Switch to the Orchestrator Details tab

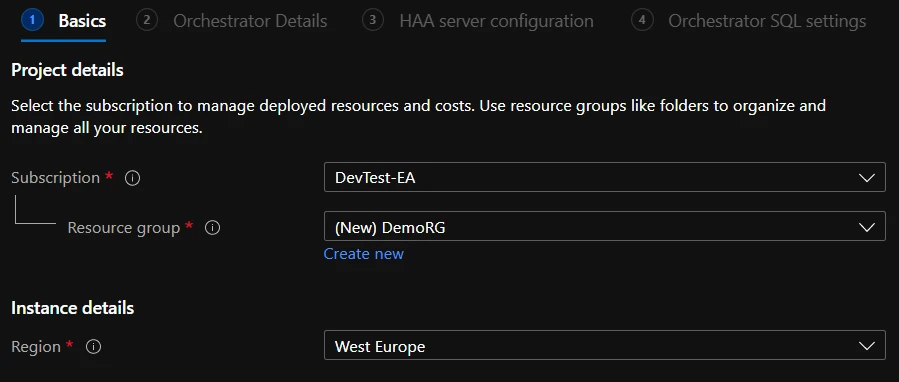tap(250, 21)
